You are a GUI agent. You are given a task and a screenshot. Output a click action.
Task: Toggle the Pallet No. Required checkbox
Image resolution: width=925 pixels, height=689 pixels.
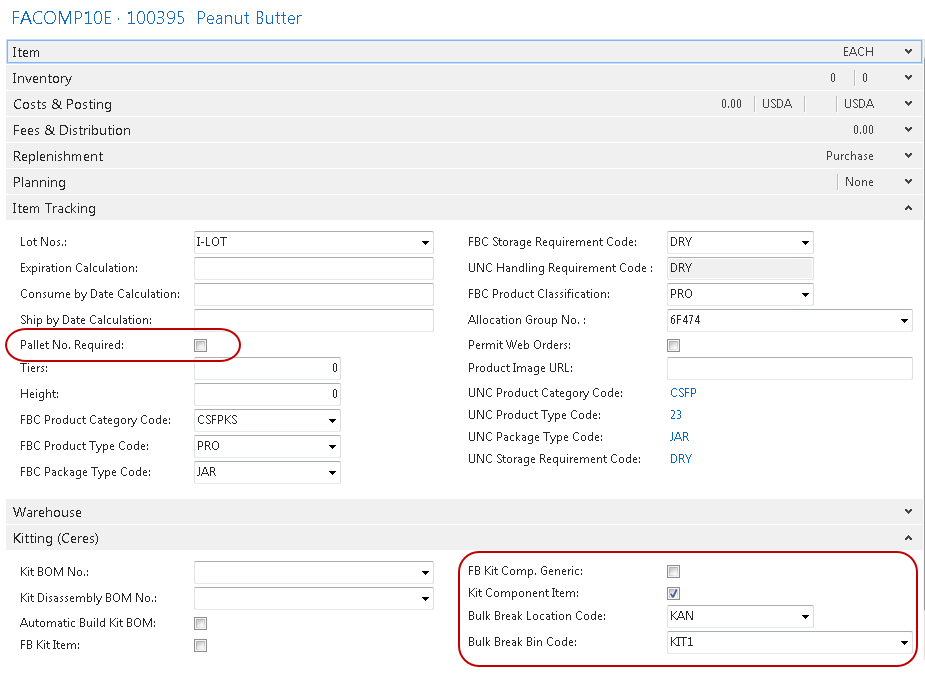[x=201, y=346]
